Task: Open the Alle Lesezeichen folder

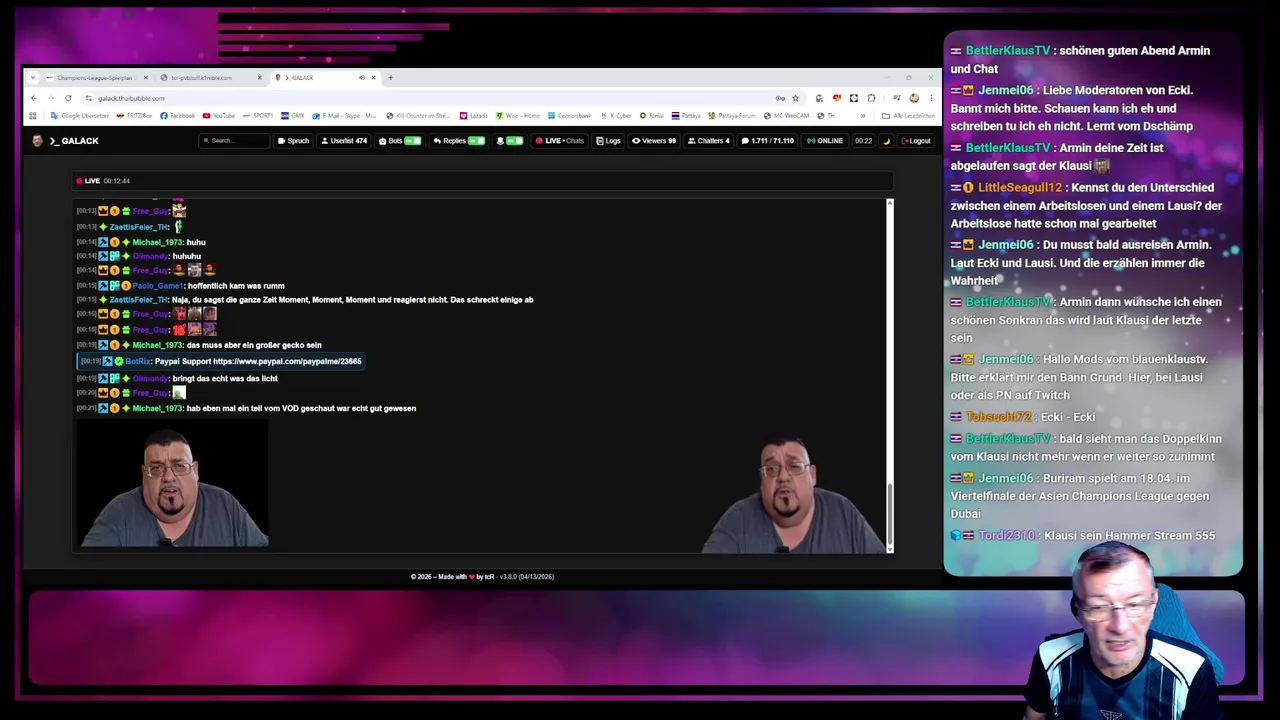Action: click(x=908, y=116)
